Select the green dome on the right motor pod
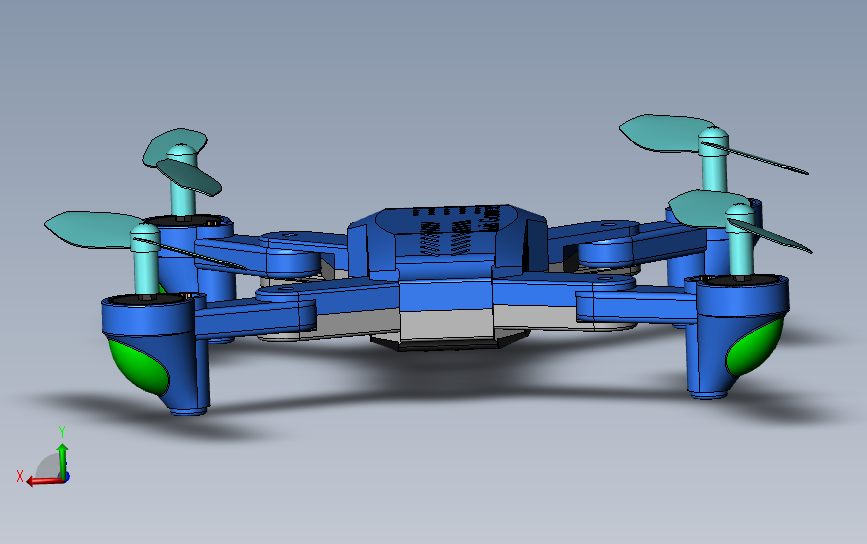Screen dimensions: 867x544 point(754,347)
